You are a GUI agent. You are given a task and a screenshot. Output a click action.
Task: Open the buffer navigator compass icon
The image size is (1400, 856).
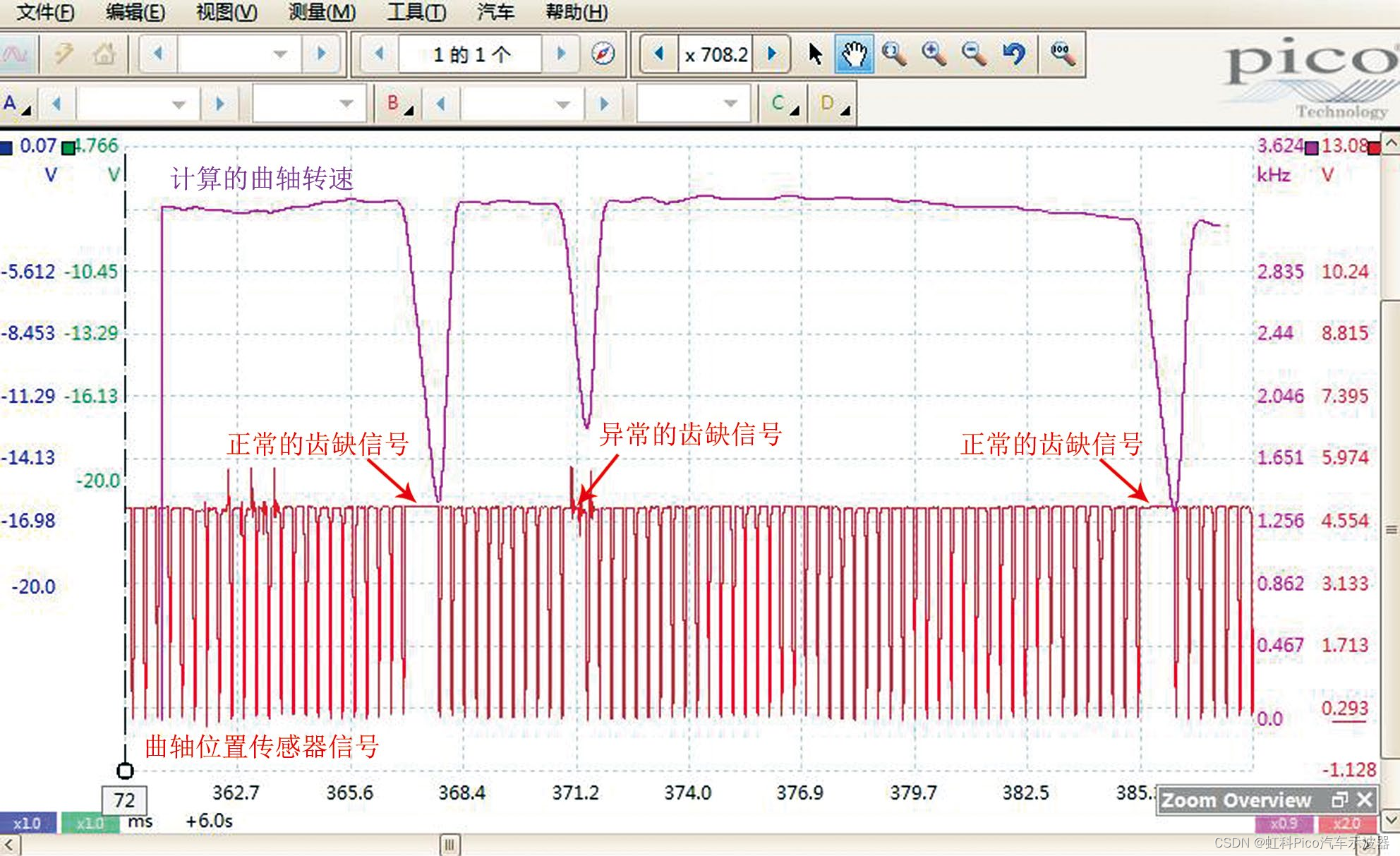tap(603, 54)
